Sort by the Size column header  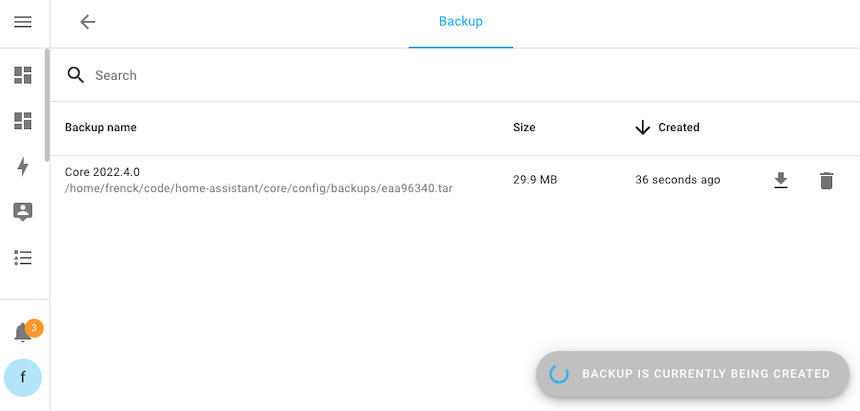[524, 128]
